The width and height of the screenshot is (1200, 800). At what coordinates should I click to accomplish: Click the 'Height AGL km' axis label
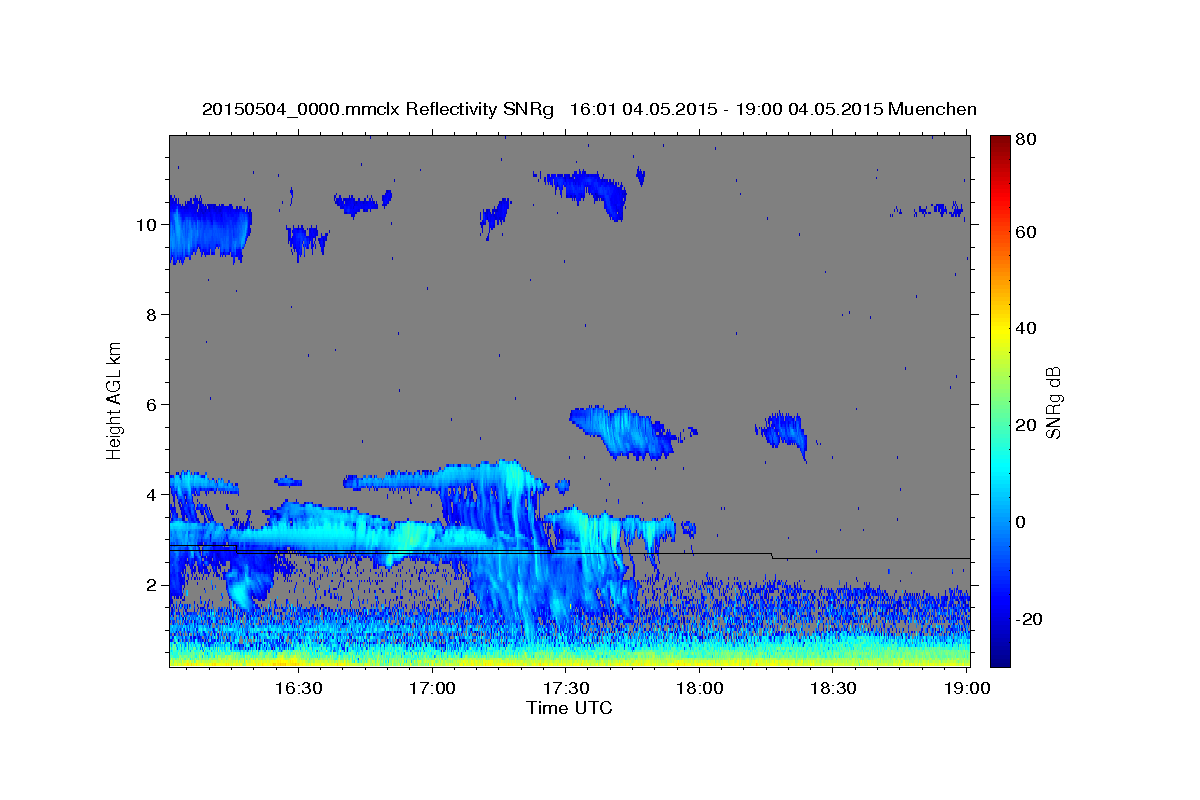[115, 399]
